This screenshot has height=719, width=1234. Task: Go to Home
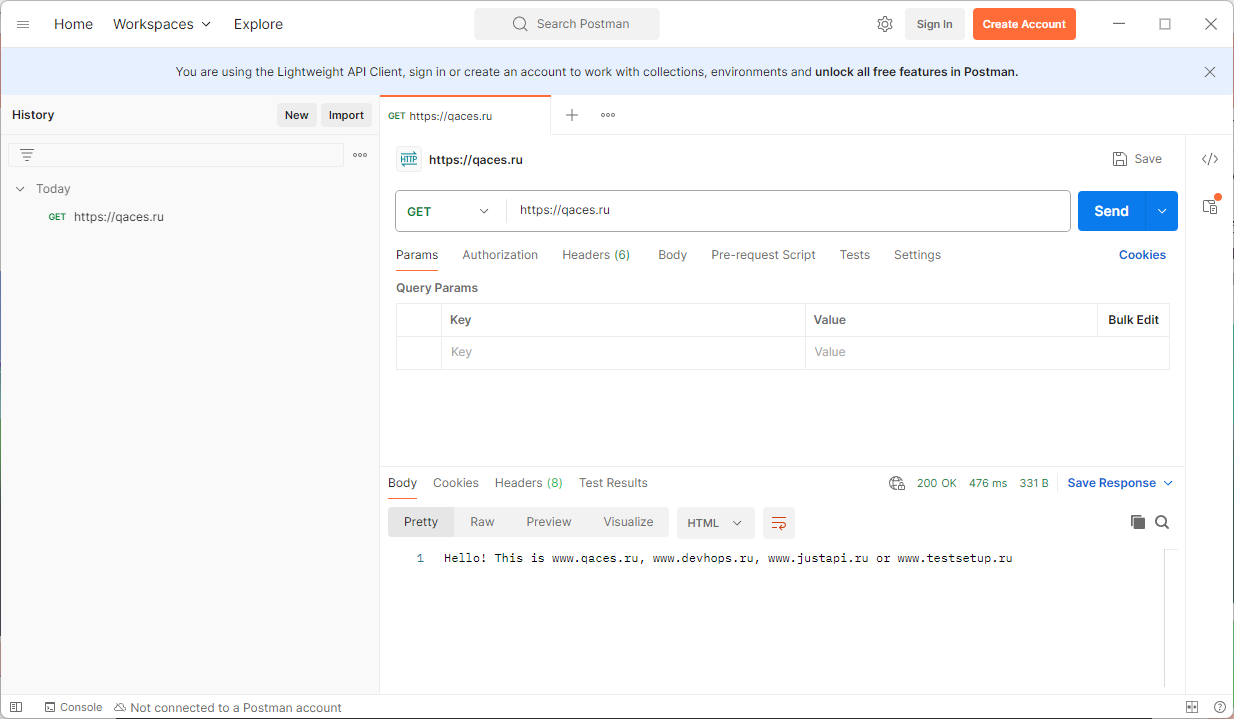[x=73, y=24]
